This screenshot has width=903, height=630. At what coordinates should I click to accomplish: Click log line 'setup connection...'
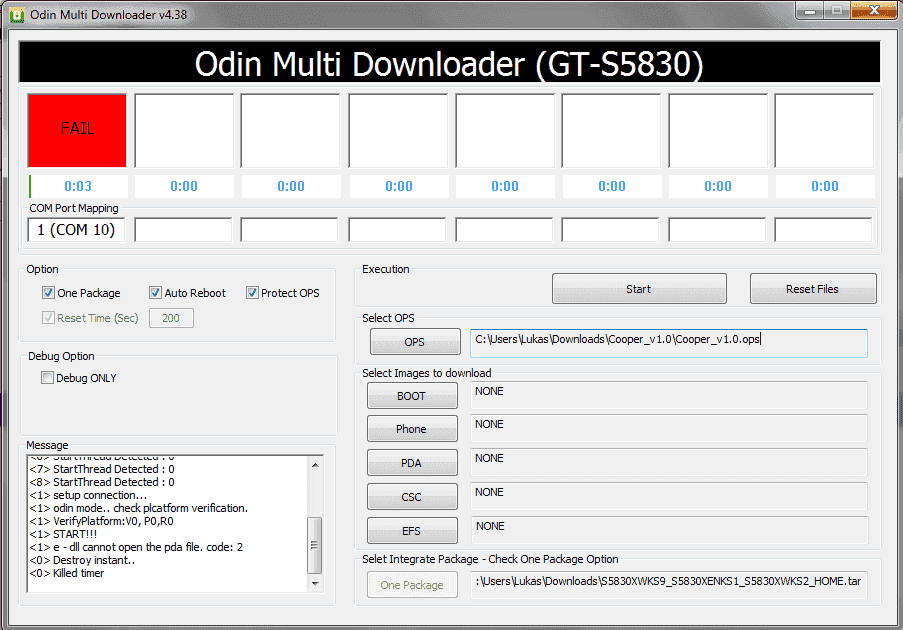click(88, 495)
